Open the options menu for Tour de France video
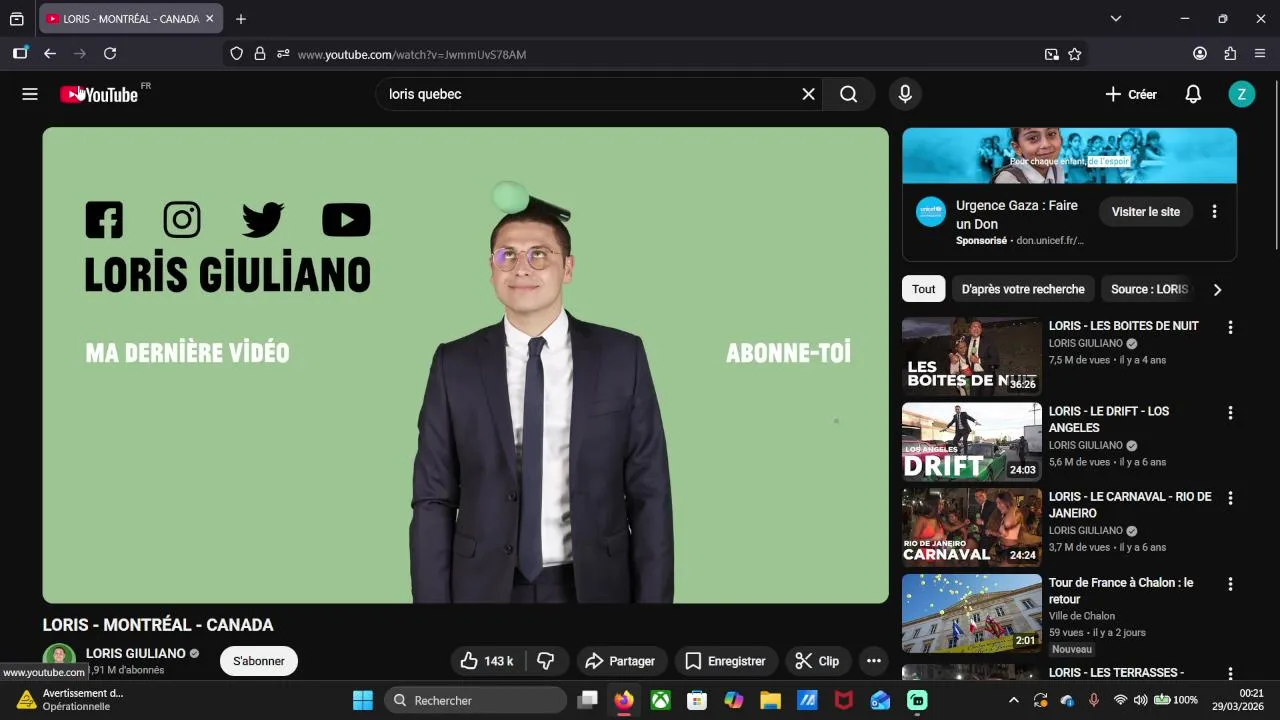 tap(1231, 584)
